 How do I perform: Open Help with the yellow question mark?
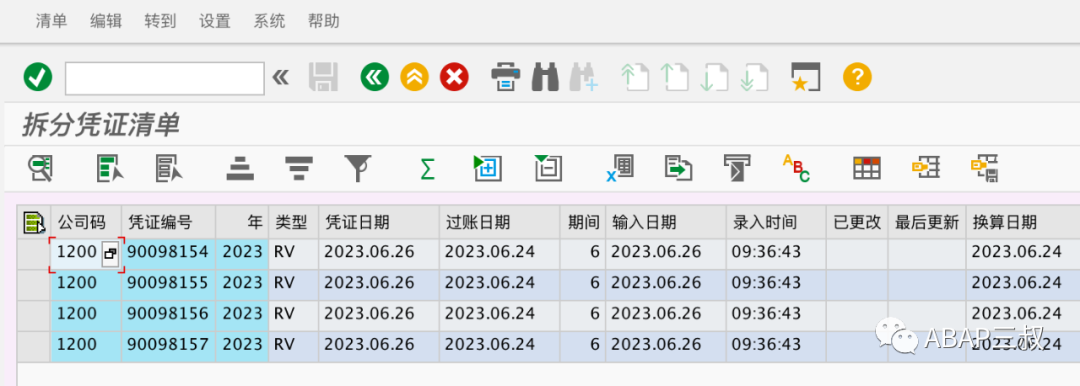coord(858,77)
